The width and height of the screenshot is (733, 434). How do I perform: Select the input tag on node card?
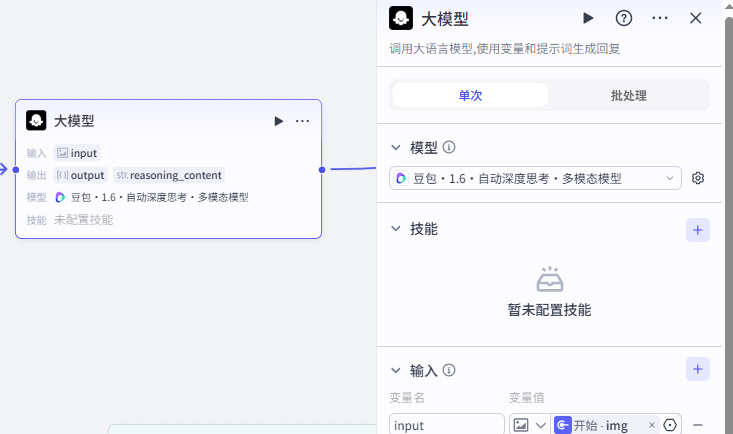(x=77, y=153)
